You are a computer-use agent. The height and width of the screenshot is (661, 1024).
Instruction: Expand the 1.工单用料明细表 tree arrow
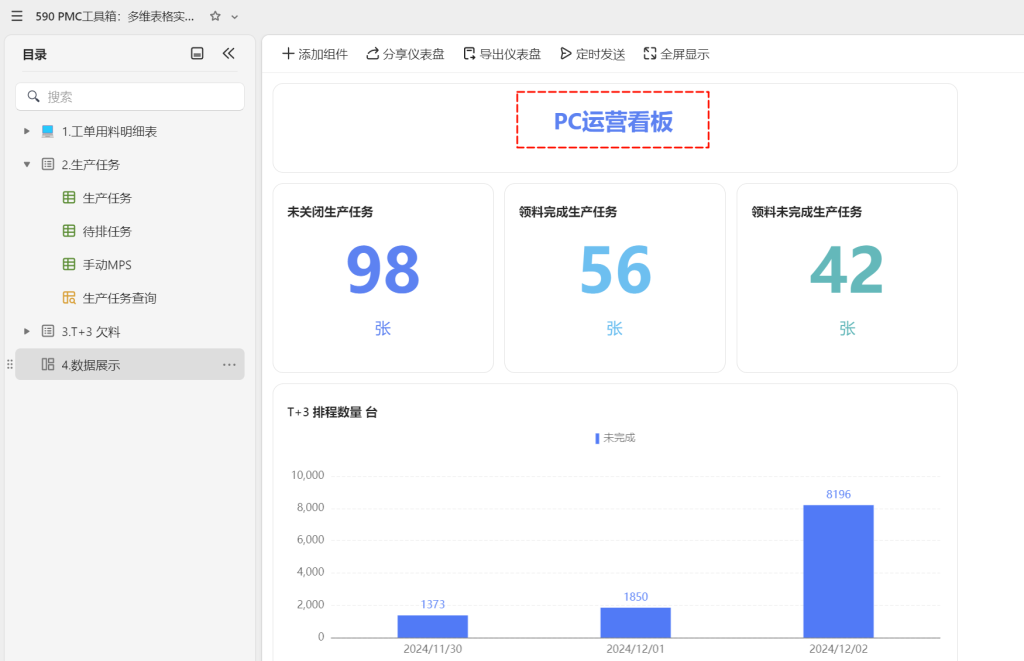point(27,131)
